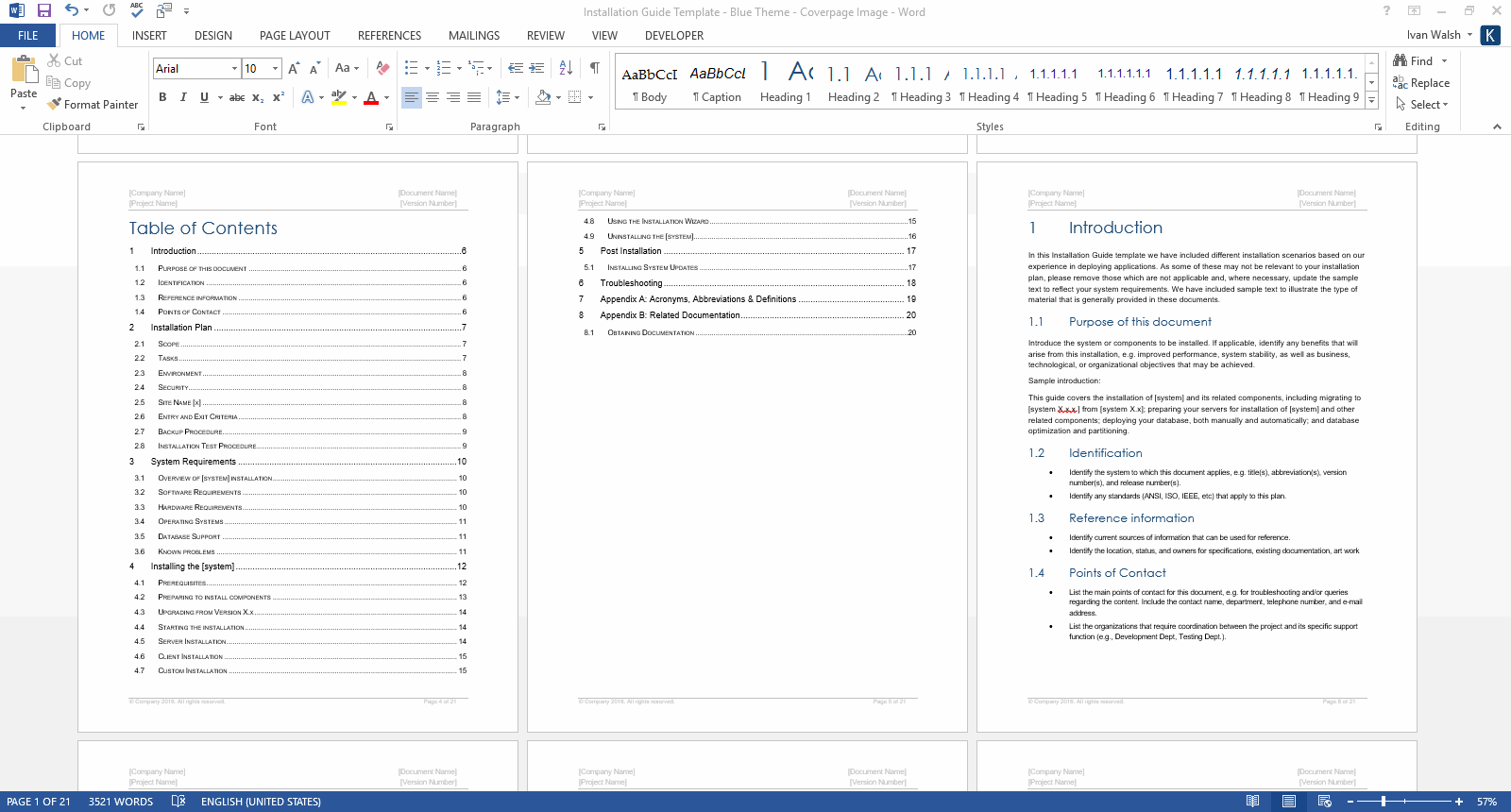
Task: Toggle Strikethrough formatting
Action: click(237, 97)
